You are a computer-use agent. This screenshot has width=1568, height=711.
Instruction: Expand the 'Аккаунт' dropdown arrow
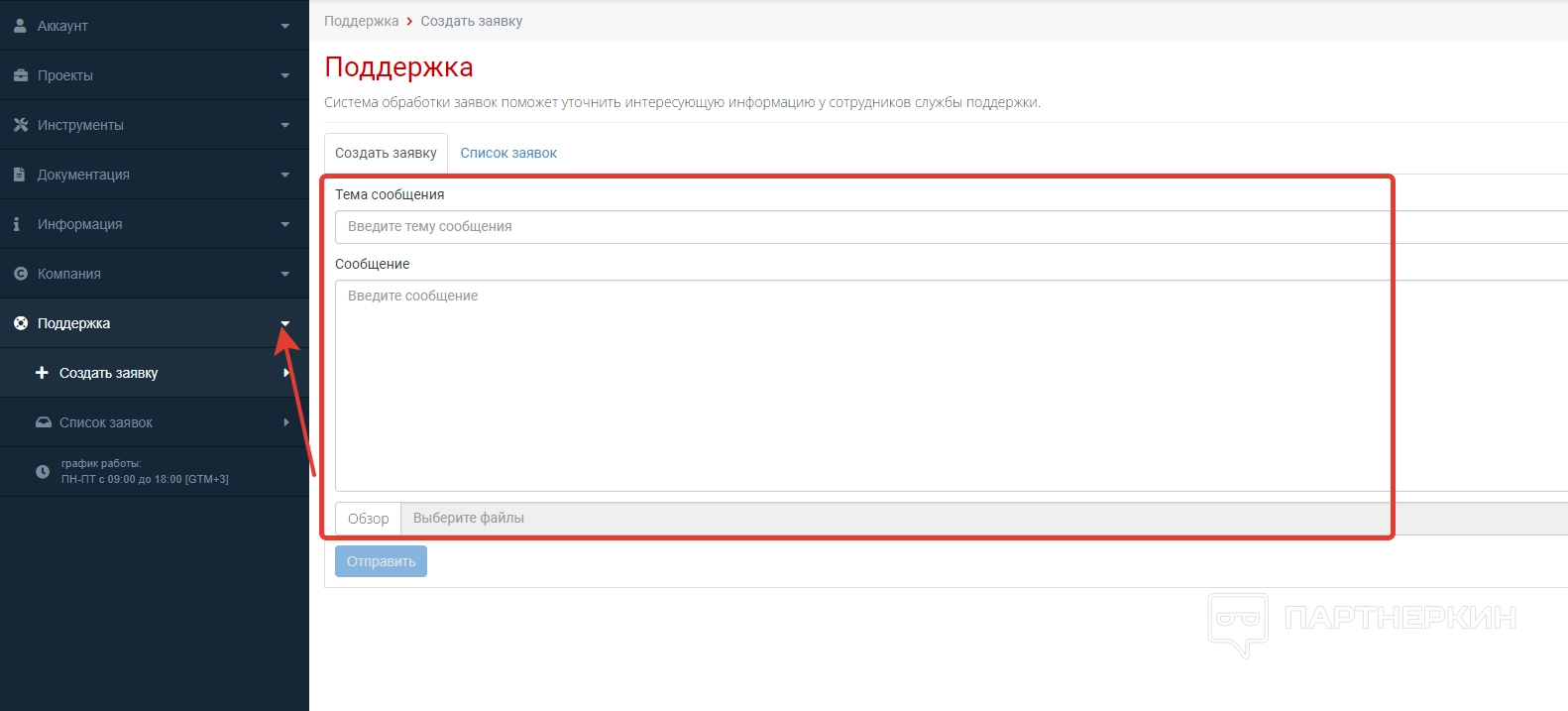click(285, 26)
